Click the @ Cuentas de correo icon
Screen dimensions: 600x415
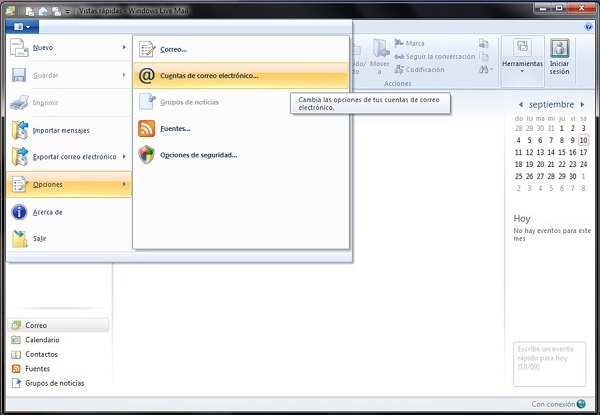[147, 76]
